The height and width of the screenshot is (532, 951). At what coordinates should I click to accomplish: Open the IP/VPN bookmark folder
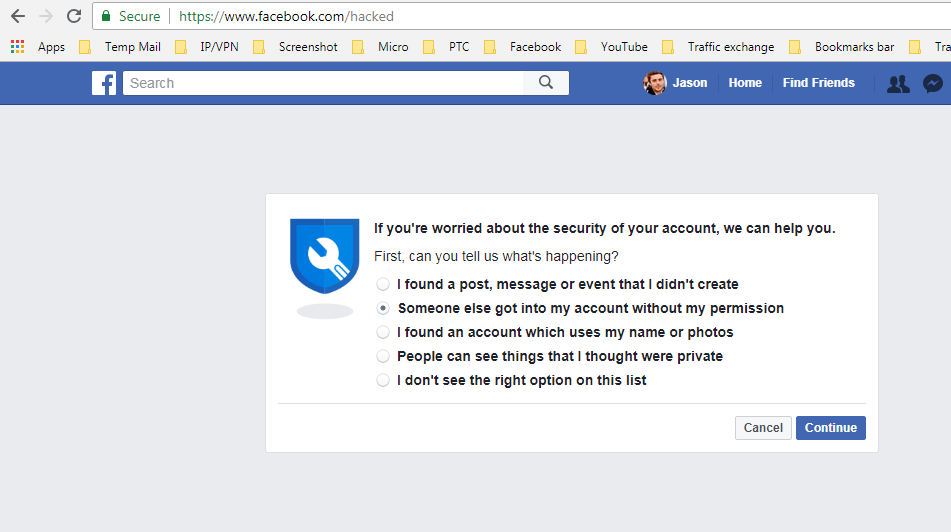pyautogui.click(x=208, y=47)
